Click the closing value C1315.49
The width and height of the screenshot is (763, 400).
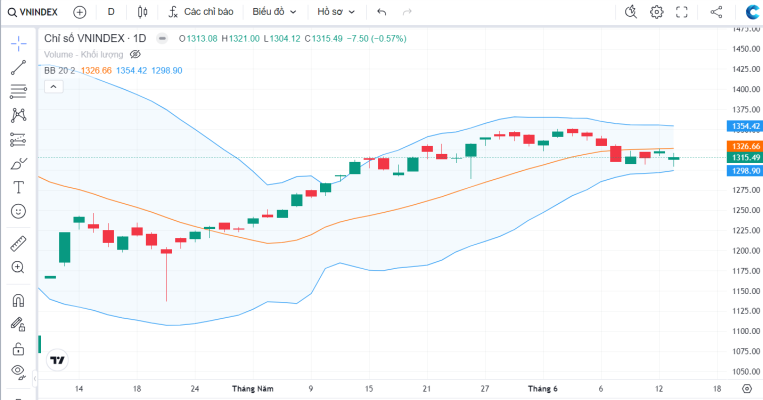click(x=324, y=38)
